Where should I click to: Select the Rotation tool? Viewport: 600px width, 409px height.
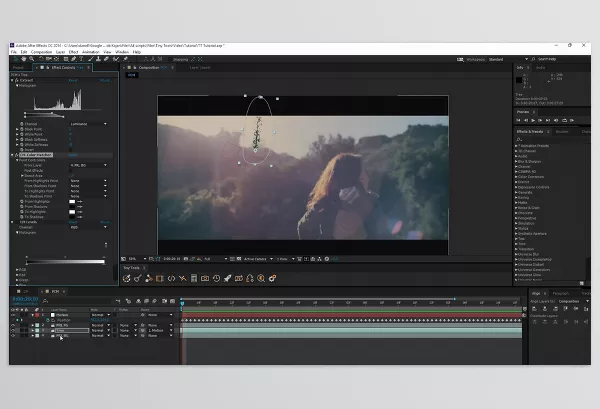point(41,59)
